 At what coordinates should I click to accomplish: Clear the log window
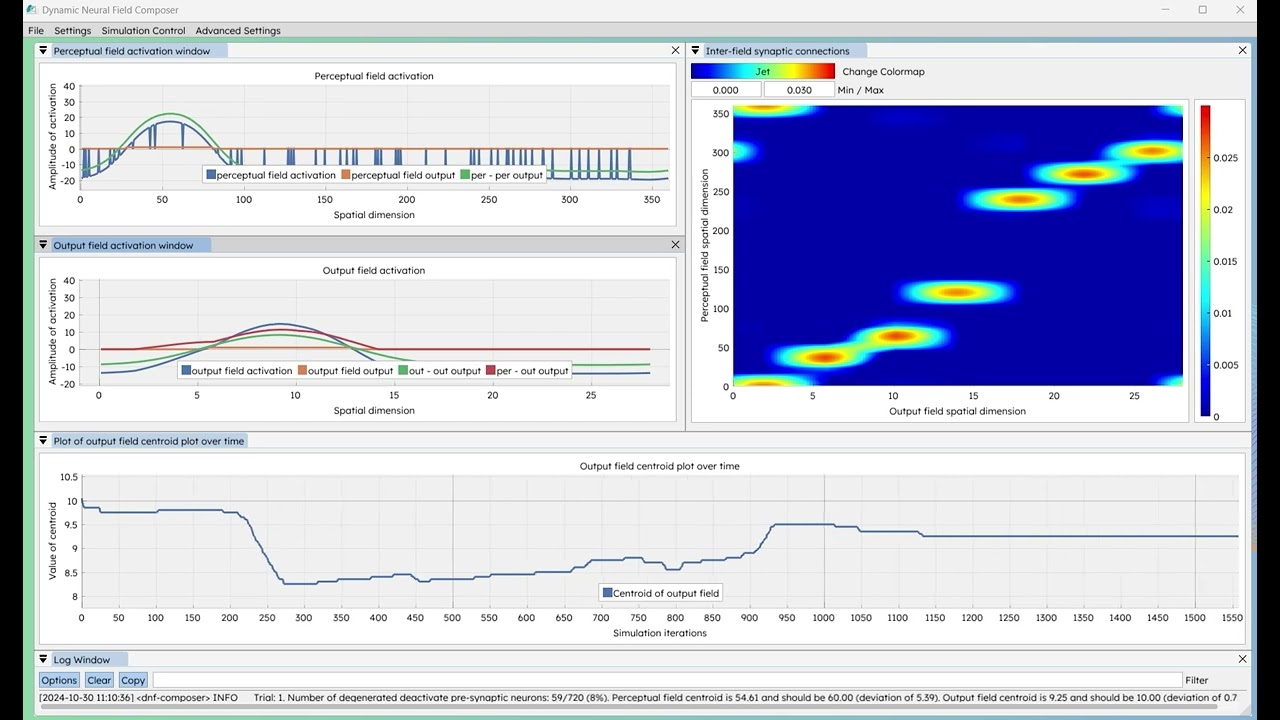click(x=99, y=680)
